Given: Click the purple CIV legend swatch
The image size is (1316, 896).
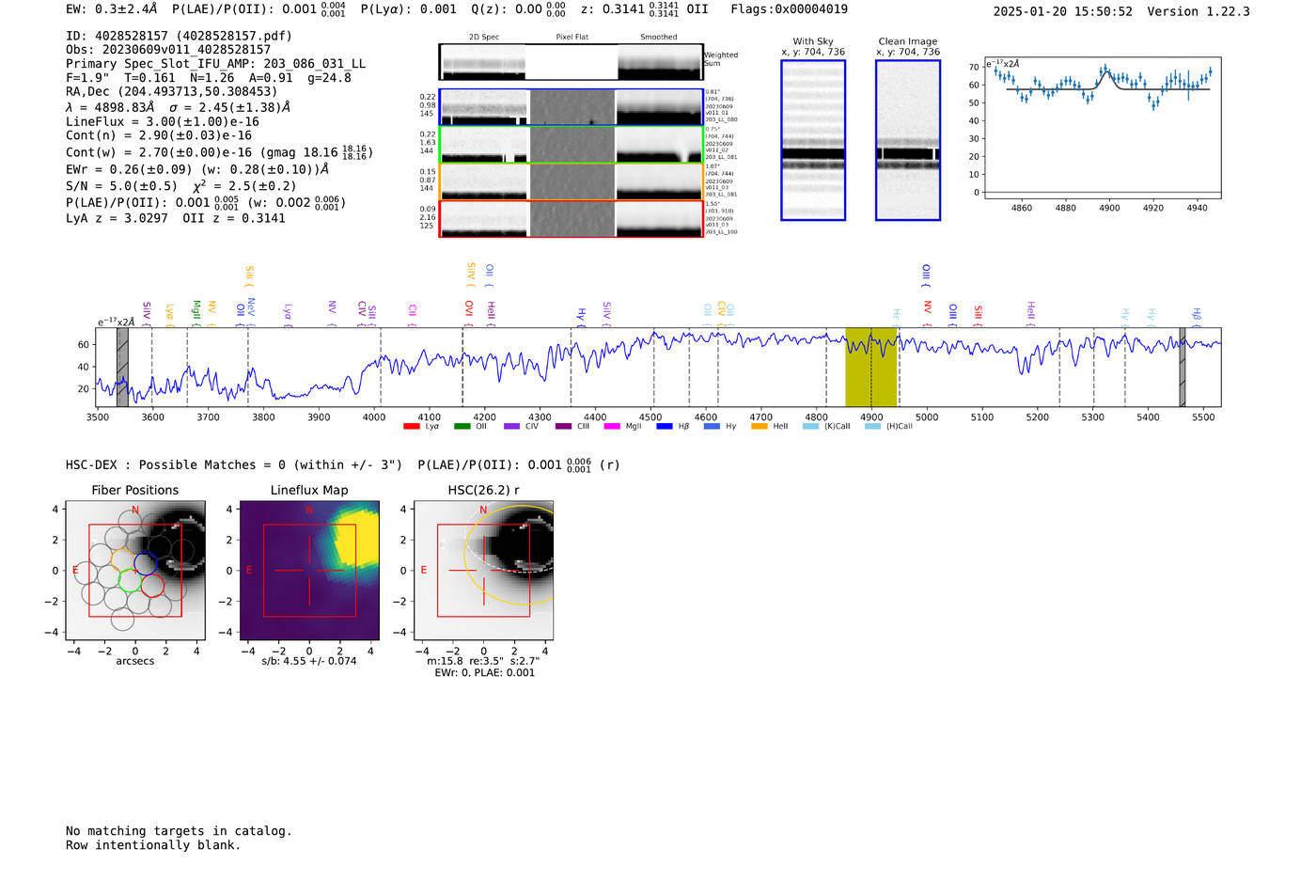Looking at the screenshot, I should (511, 427).
